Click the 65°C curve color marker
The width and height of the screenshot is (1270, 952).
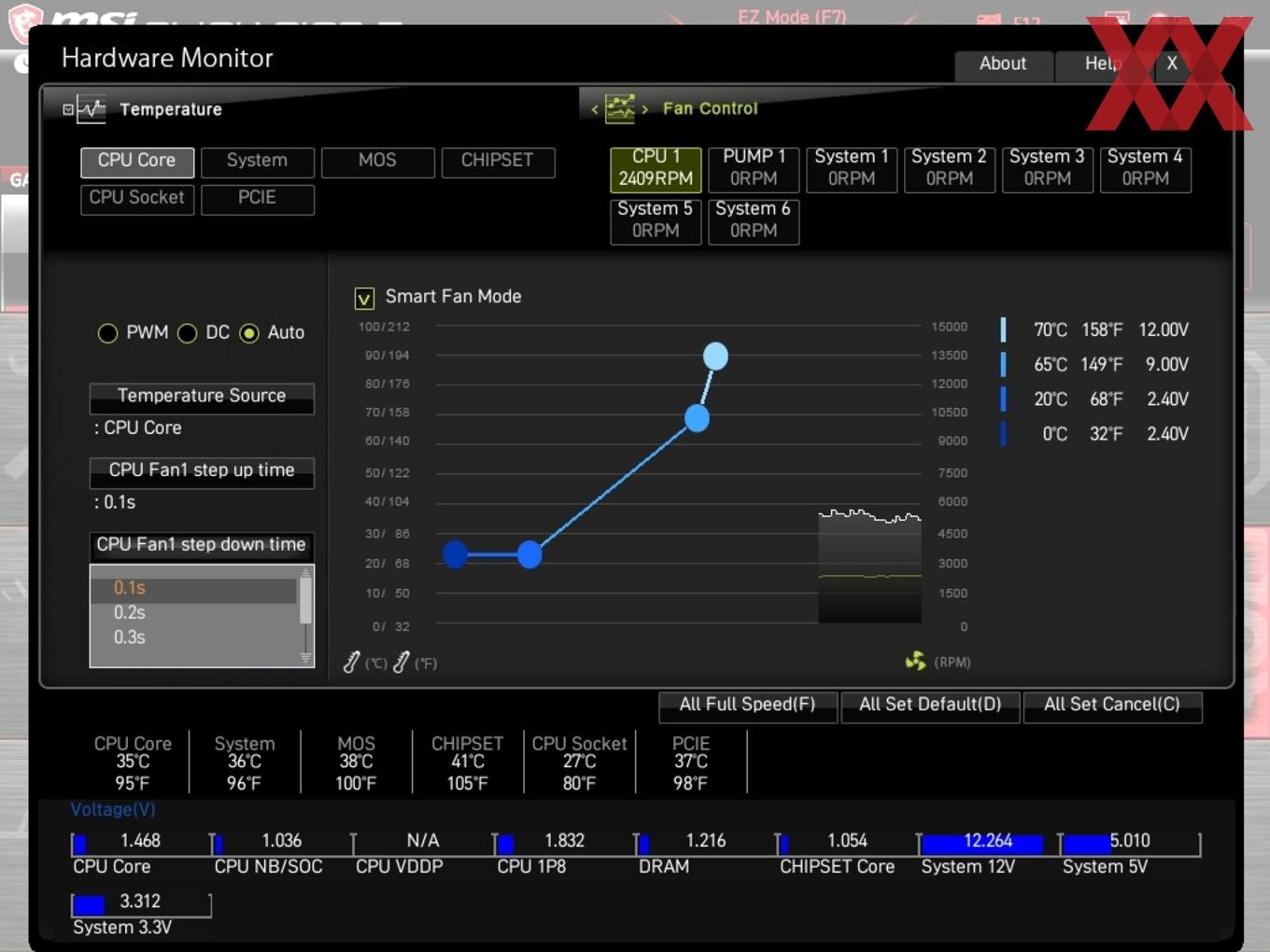pyautogui.click(x=1003, y=364)
